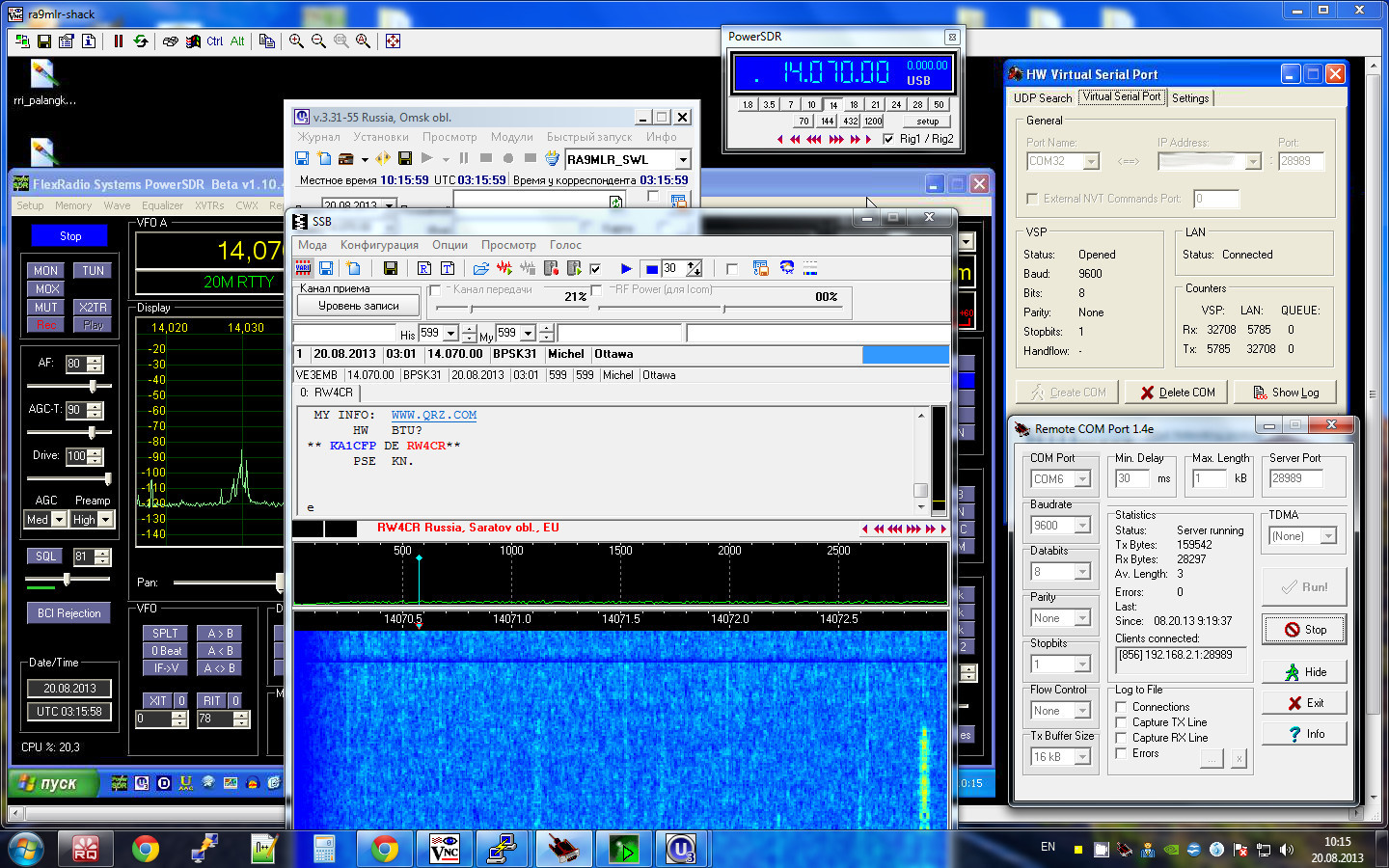Select the 21 band button in PowerSDR panel
Image resolution: width=1389 pixels, height=868 pixels.
pos(875,104)
